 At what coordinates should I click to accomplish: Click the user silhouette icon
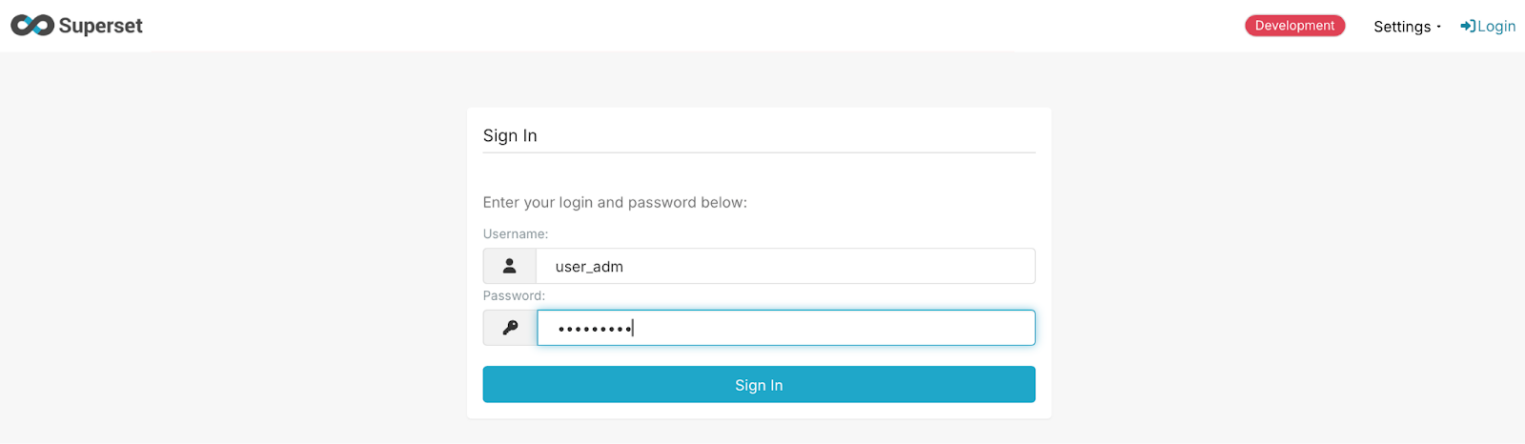(510, 266)
